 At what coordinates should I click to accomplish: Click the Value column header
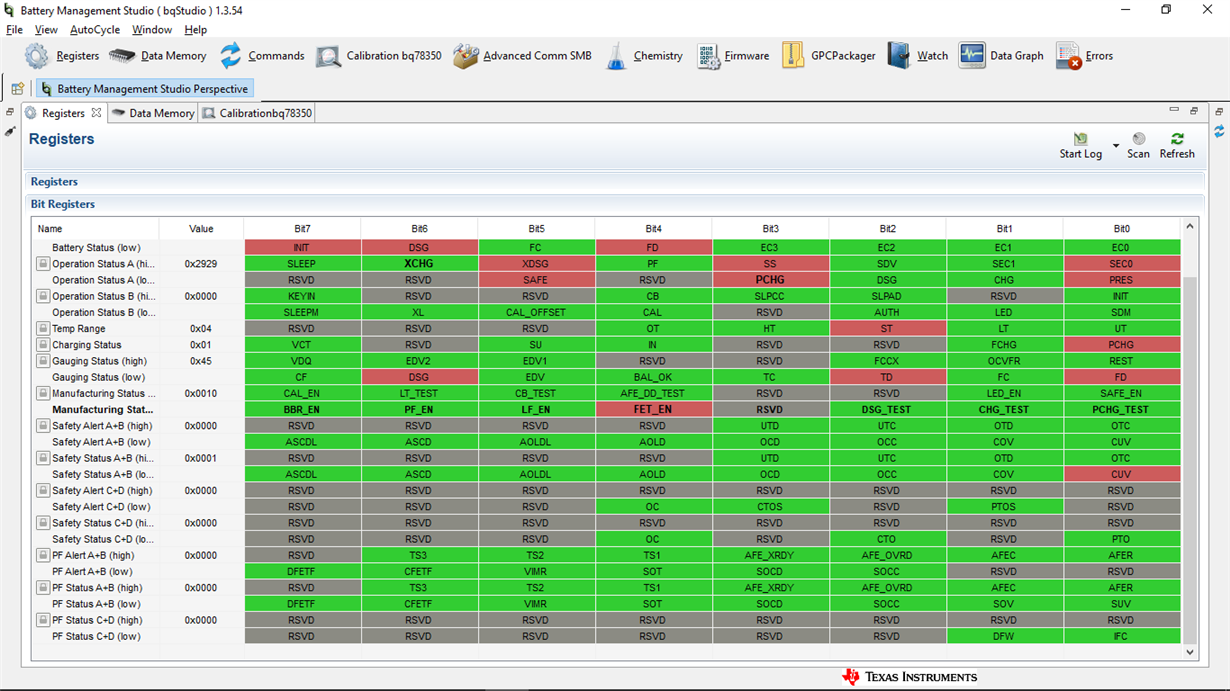(201, 229)
